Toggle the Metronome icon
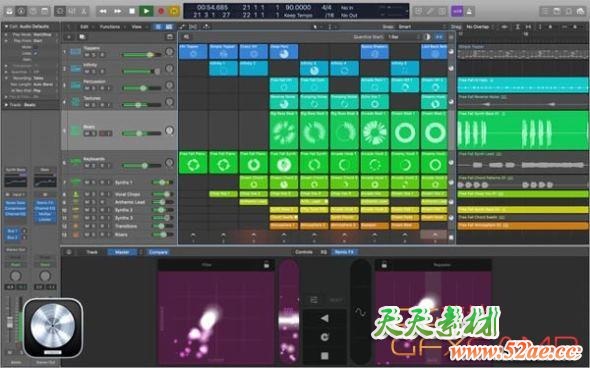This screenshot has width=590, height=368. click(470, 11)
